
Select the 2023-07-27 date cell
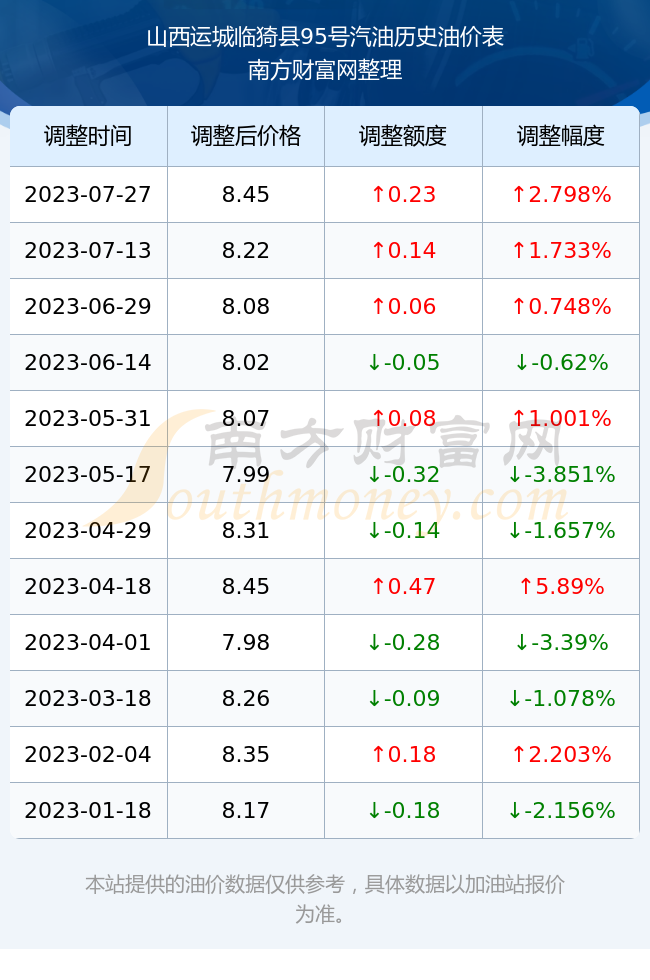pos(88,194)
